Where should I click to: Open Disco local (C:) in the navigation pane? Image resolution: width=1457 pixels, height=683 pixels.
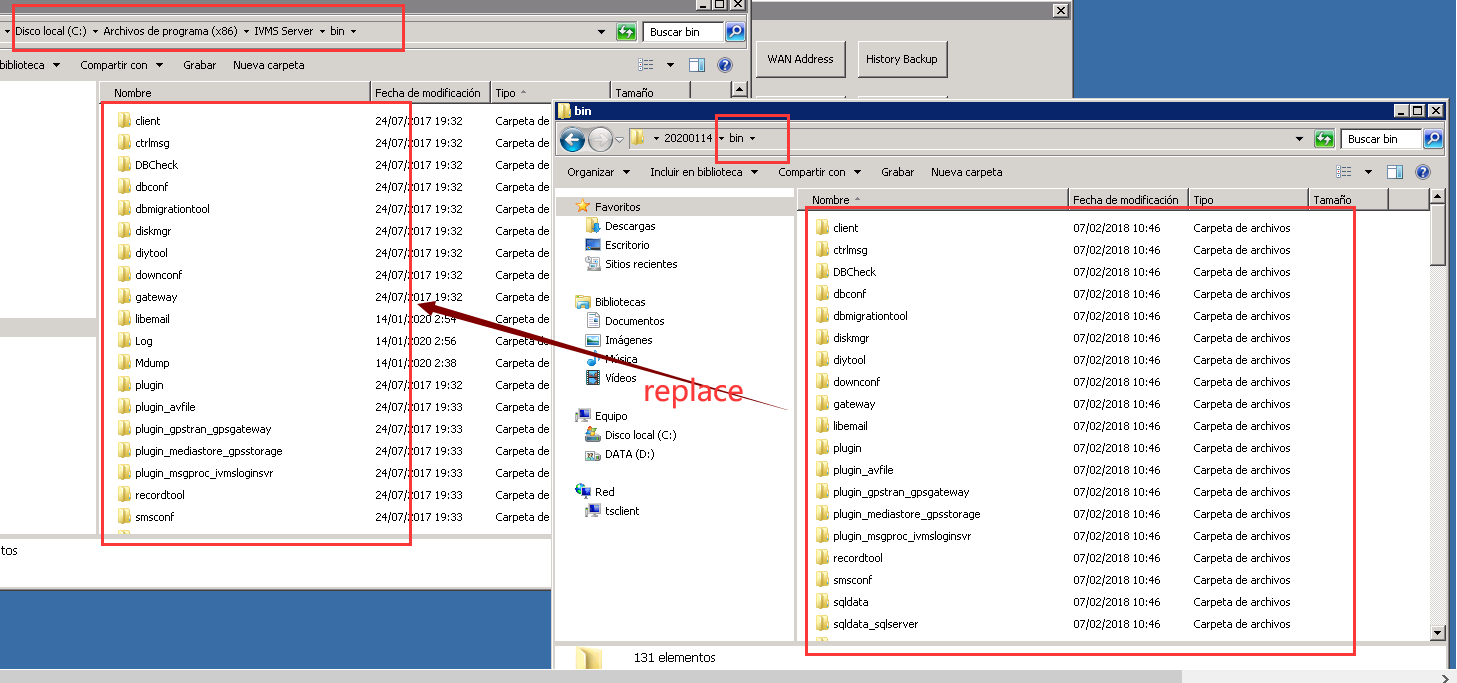point(640,435)
